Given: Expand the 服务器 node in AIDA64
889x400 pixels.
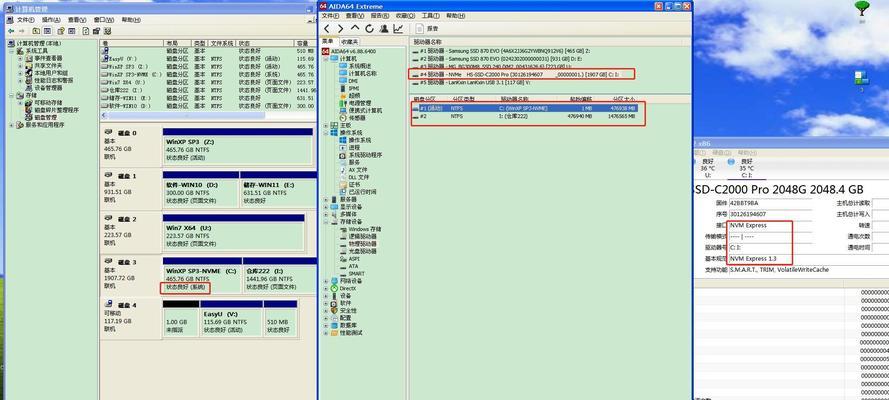Looking at the screenshot, I should [325, 199].
